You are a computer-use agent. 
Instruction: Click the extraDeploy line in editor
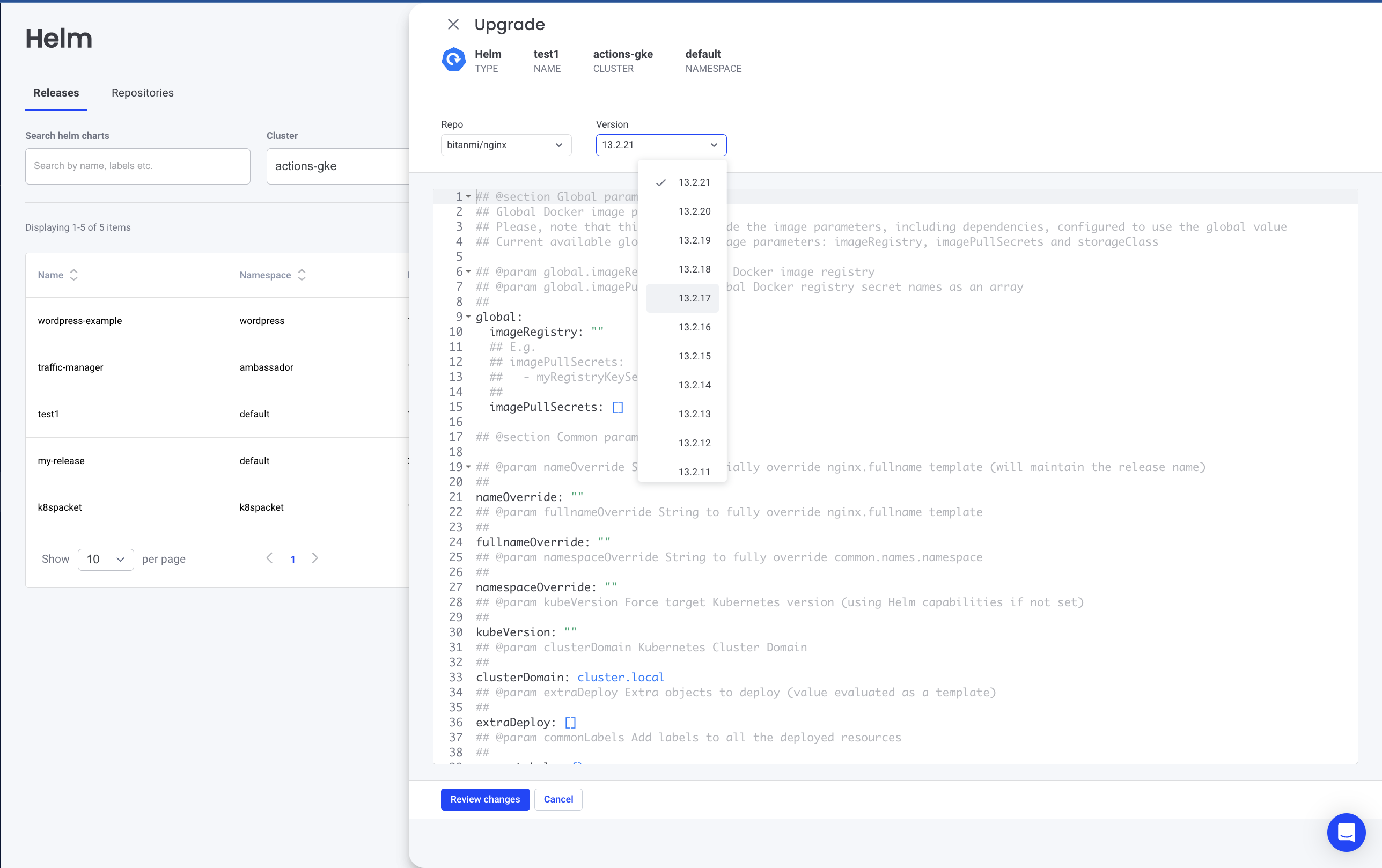coord(526,722)
